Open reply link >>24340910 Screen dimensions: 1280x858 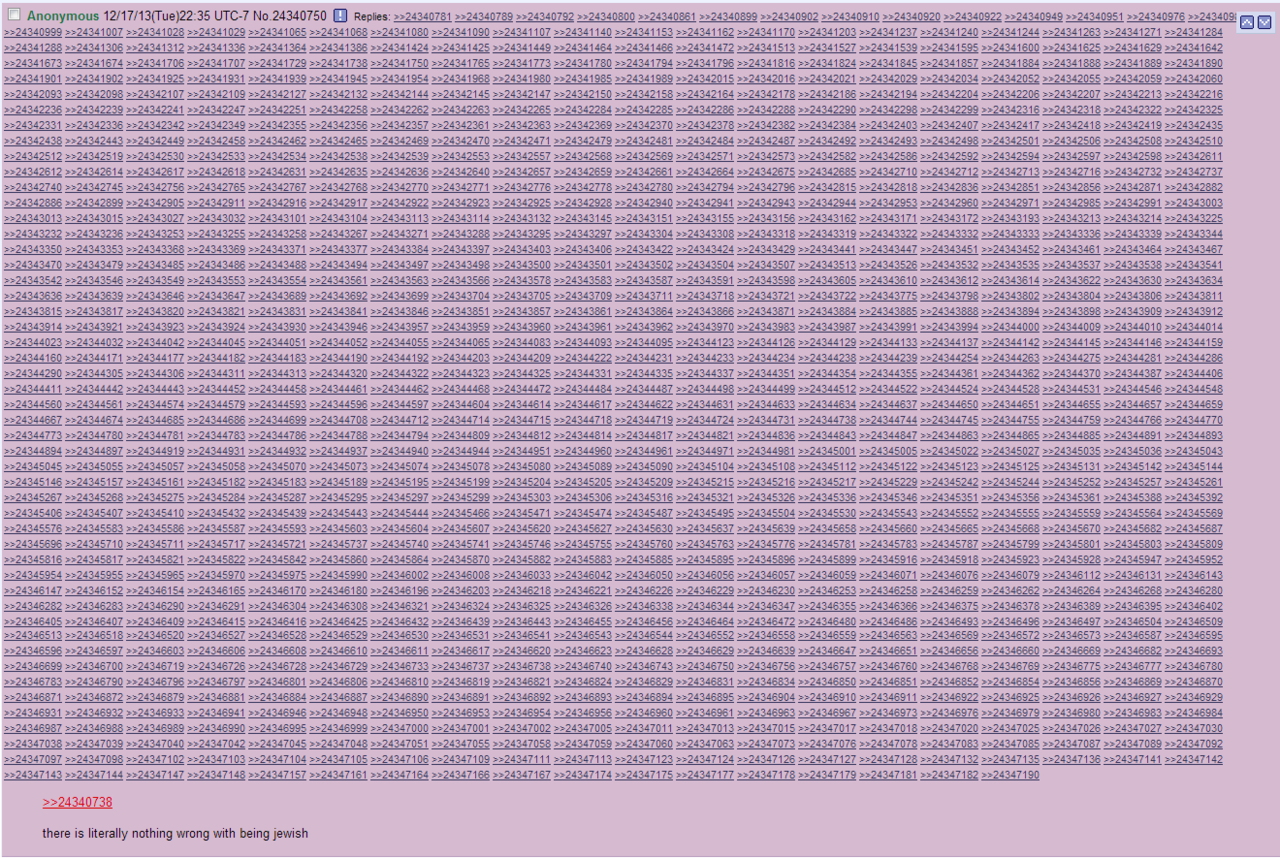pyautogui.click(x=851, y=18)
